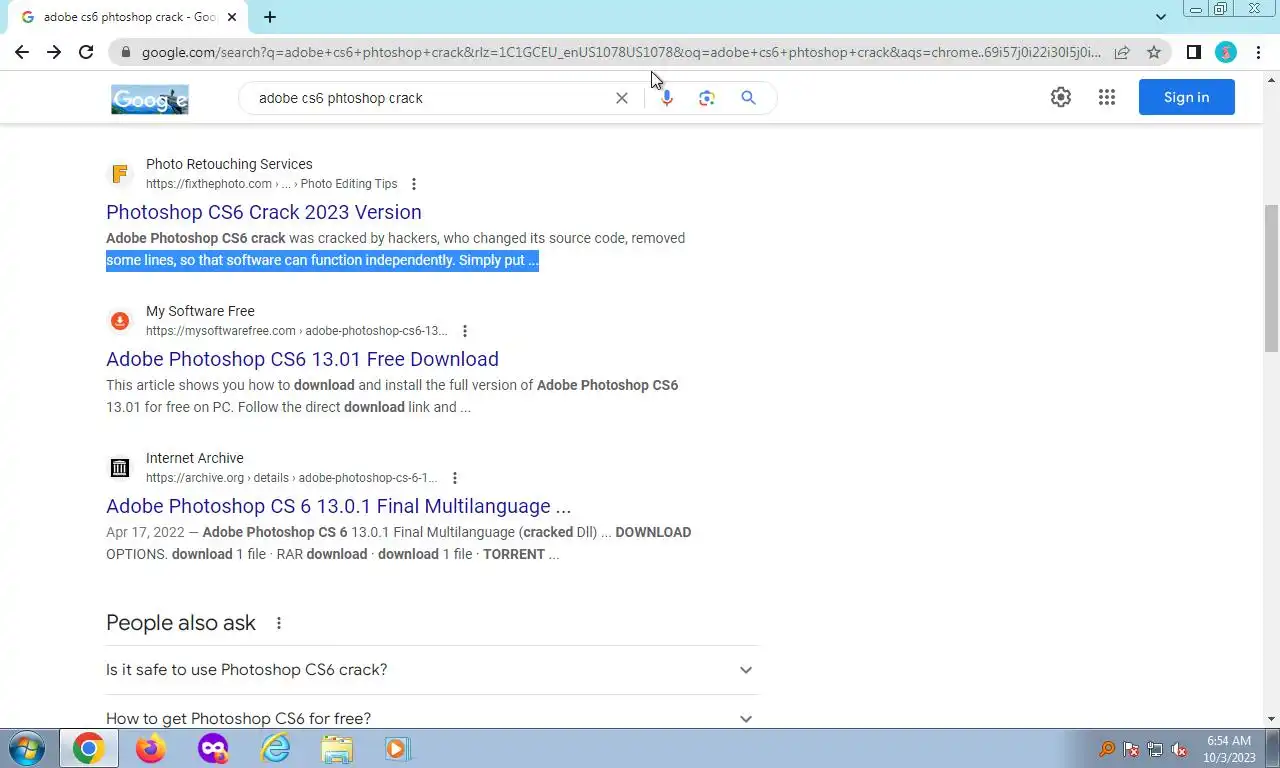Click the page vertical scrollbar thumb
1280x768 pixels.
click(x=1271, y=278)
